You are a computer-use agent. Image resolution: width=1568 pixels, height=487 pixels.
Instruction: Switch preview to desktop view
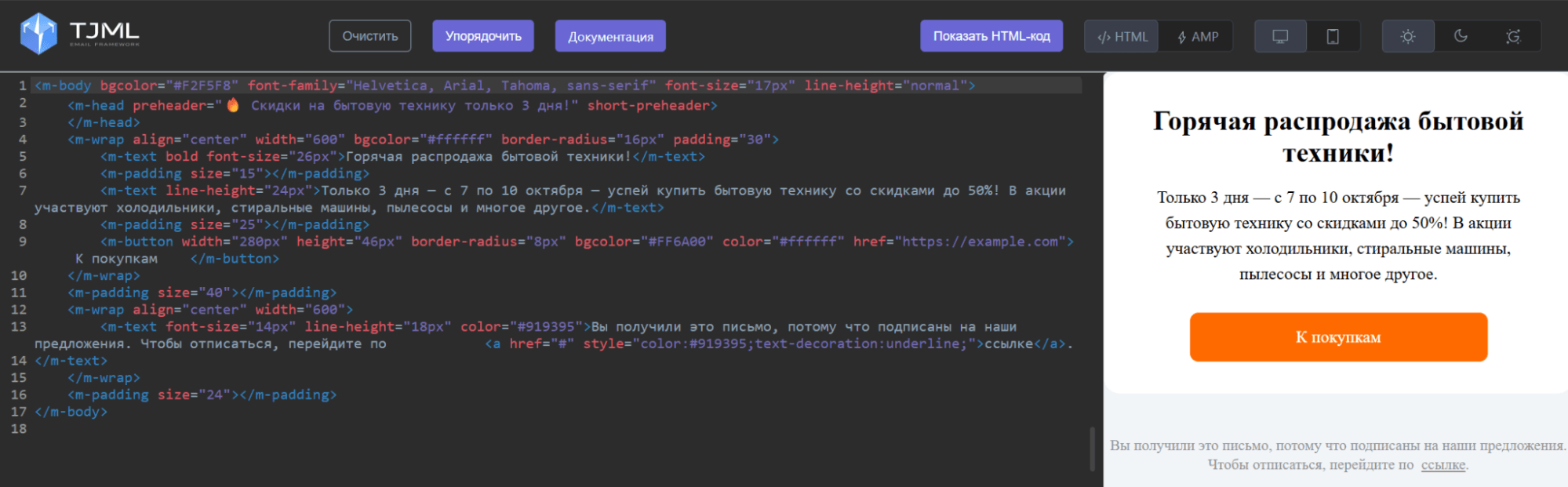pyautogui.click(x=1280, y=37)
